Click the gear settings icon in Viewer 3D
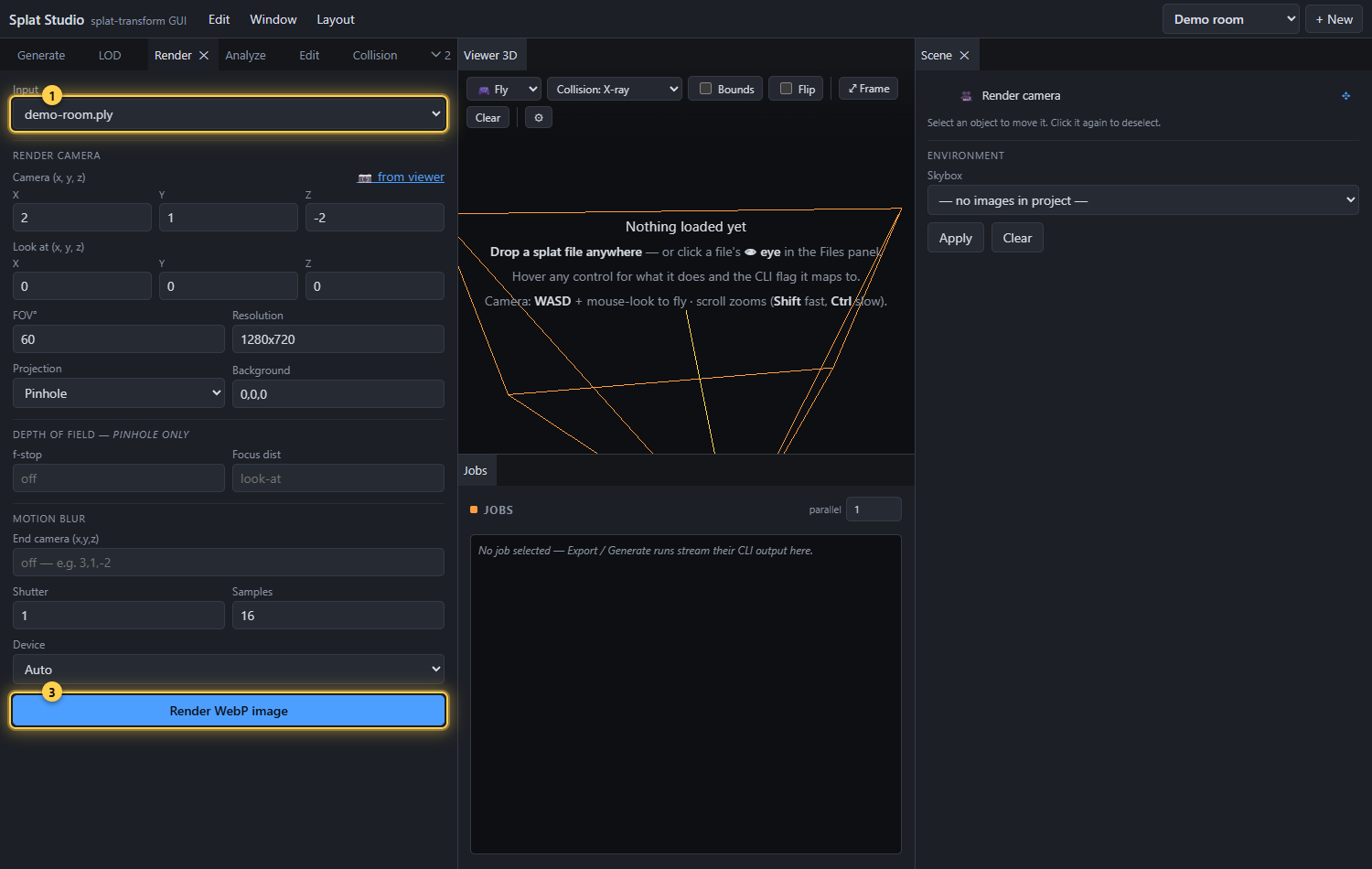1372x869 pixels. (539, 117)
